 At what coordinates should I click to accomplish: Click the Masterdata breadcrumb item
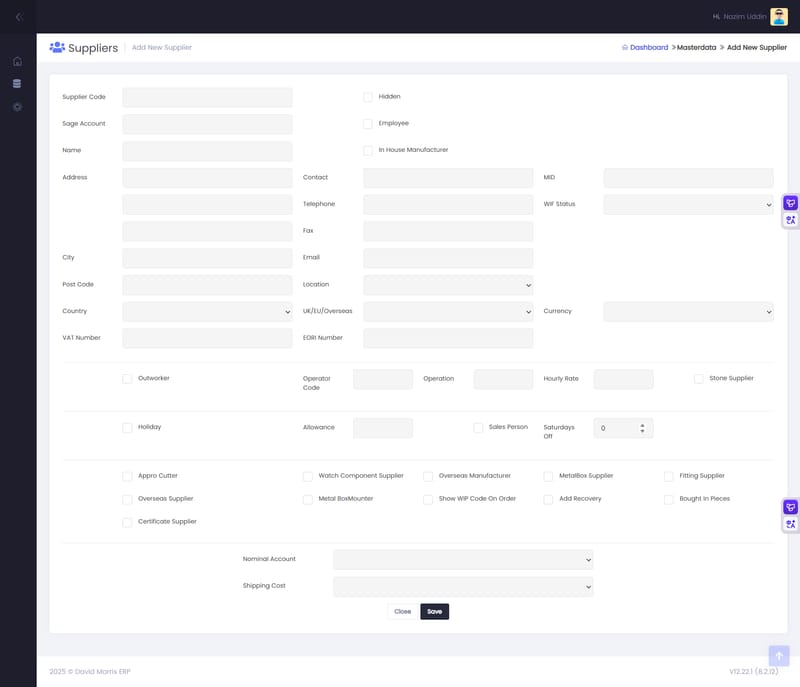coord(696,48)
